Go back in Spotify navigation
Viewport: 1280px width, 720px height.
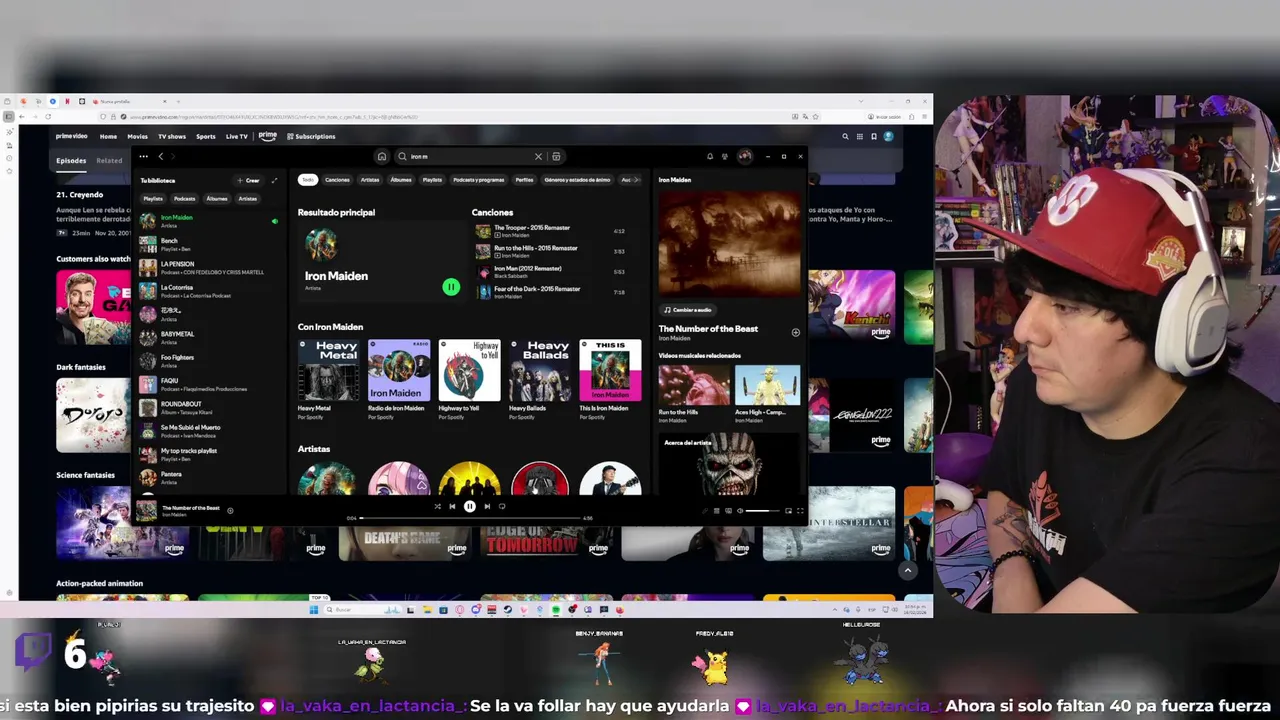(160, 156)
